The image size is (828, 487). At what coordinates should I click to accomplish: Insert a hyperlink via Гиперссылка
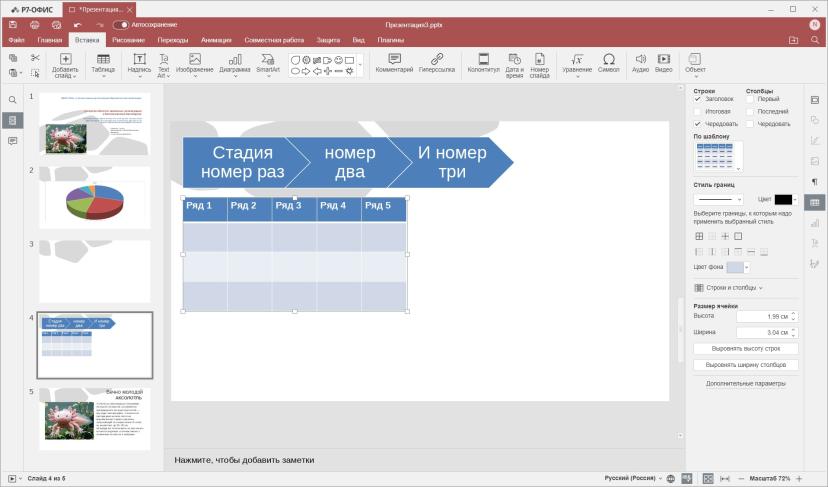coord(437,62)
